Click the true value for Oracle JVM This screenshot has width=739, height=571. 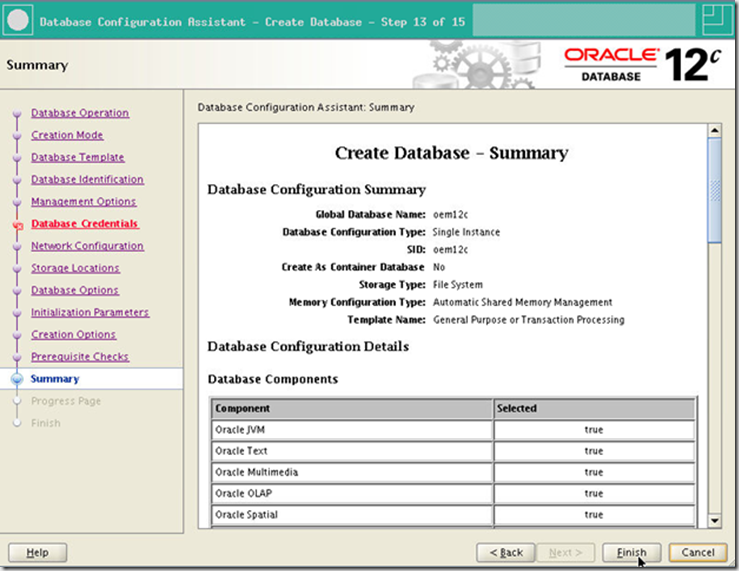pos(594,430)
